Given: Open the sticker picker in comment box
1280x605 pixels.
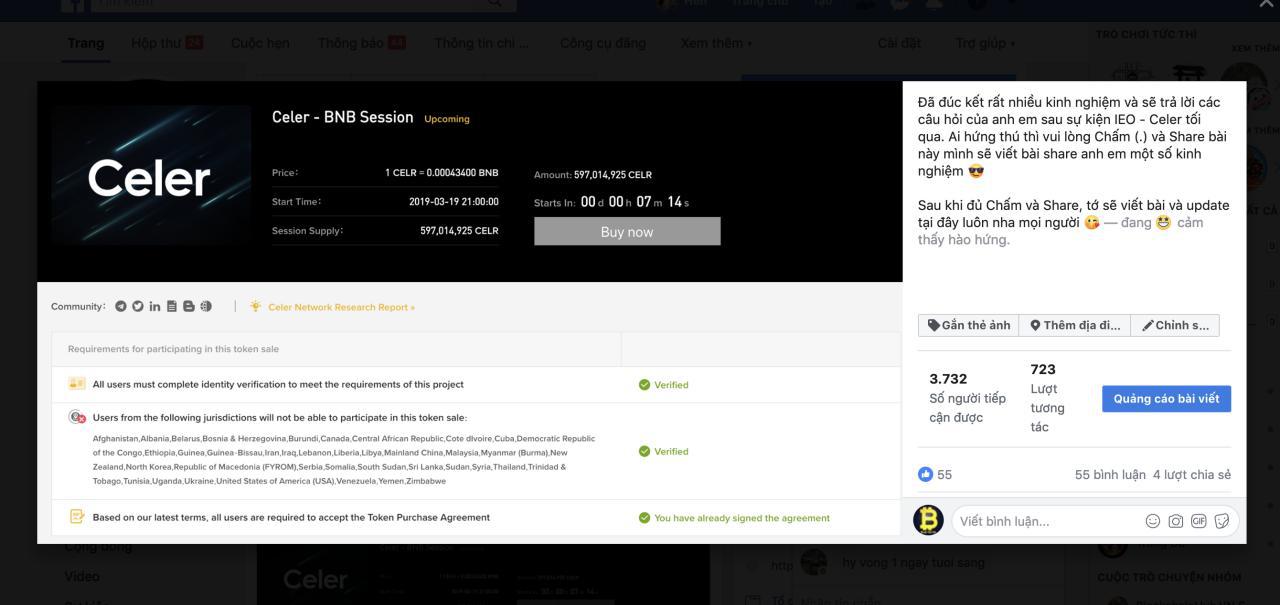Looking at the screenshot, I should (x=1221, y=521).
